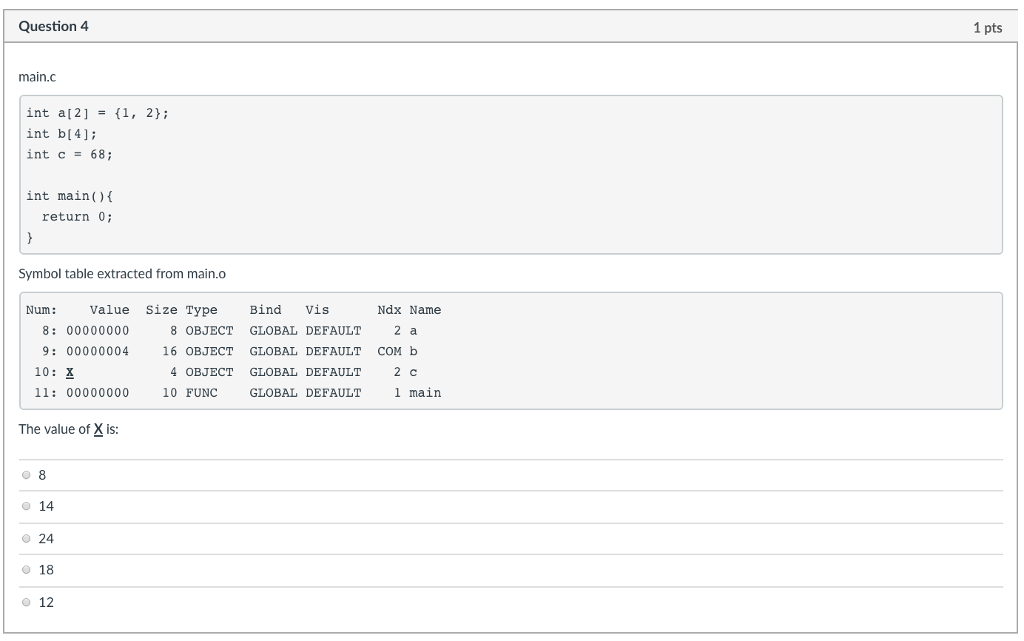Click the return 0 statement

[77, 216]
